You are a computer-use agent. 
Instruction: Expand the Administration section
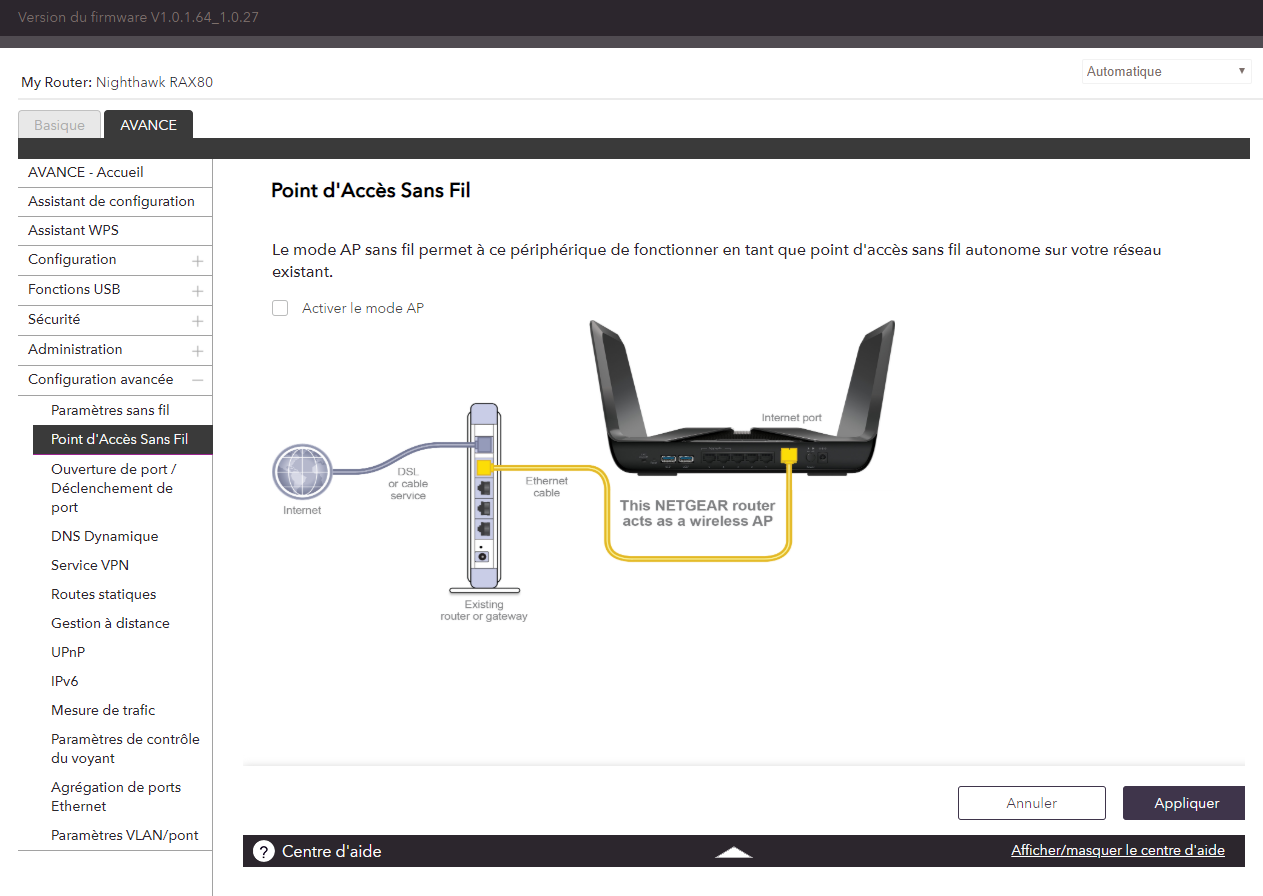(x=198, y=351)
